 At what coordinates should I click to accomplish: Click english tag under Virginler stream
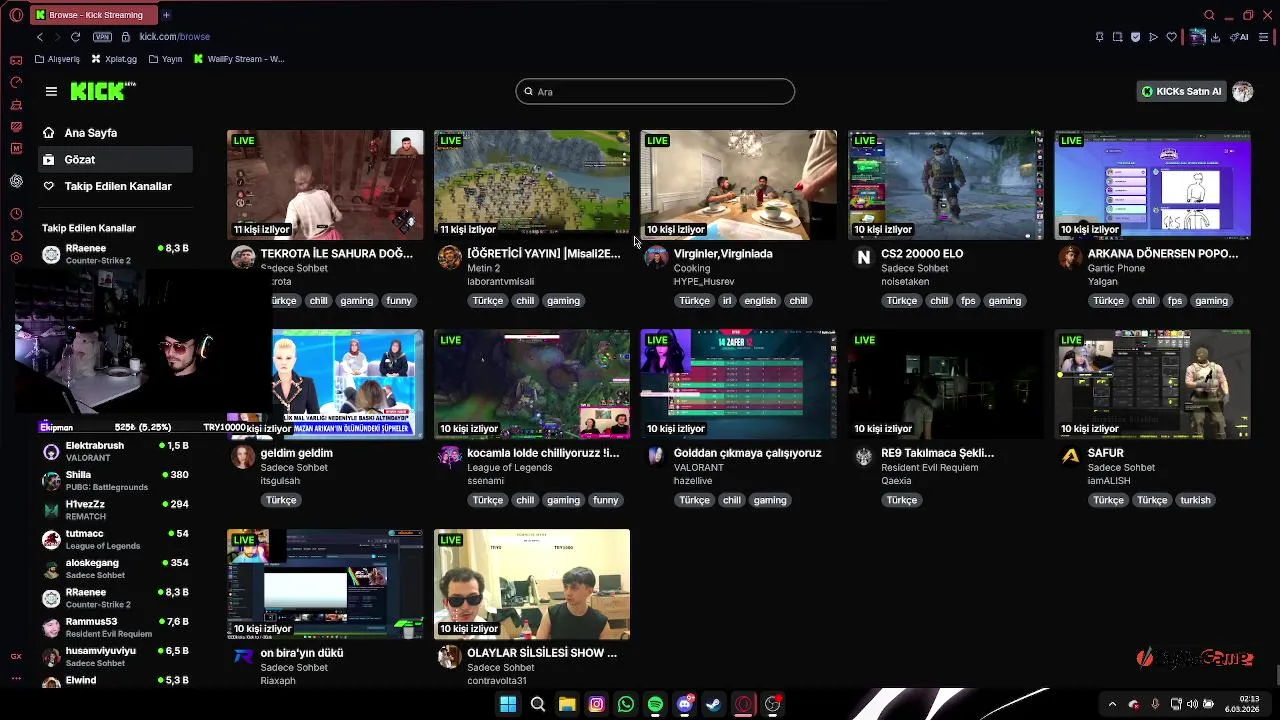click(x=760, y=300)
